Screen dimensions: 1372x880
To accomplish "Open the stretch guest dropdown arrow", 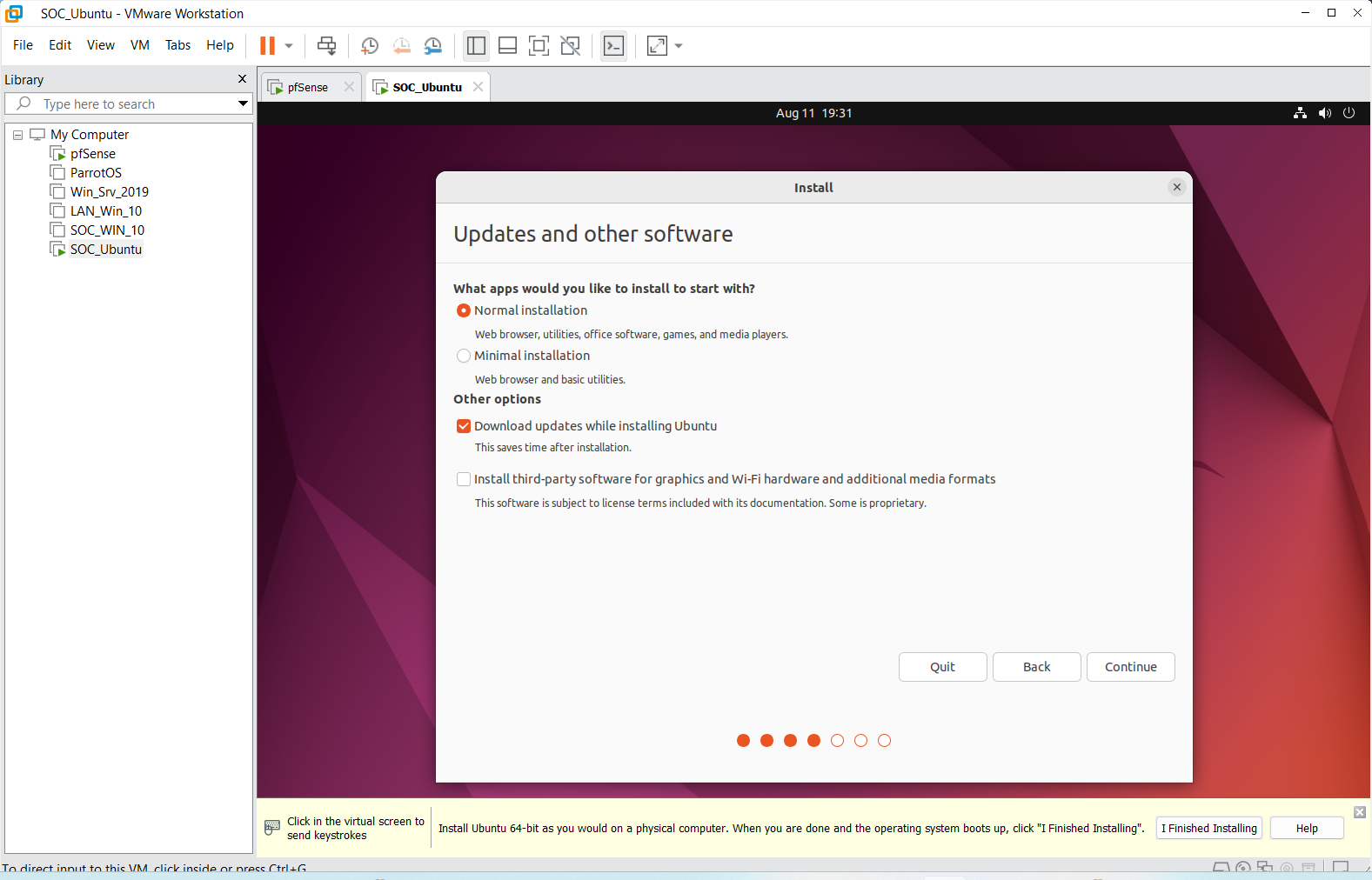I will (x=679, y=45).
